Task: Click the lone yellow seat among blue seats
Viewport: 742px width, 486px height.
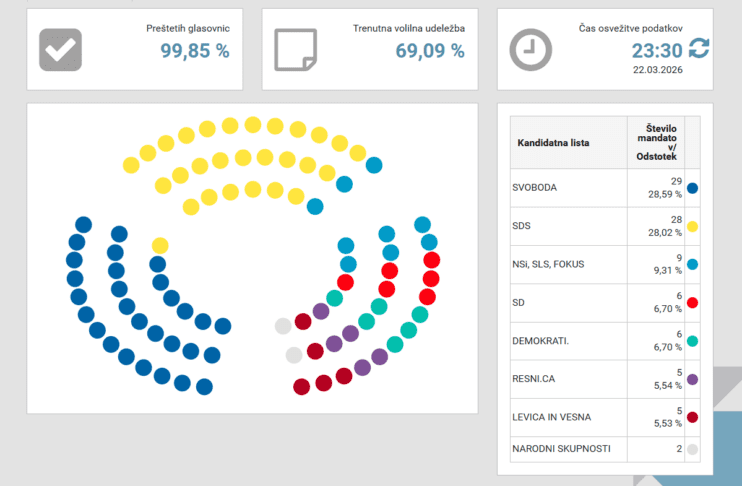Action: (160, 246)
